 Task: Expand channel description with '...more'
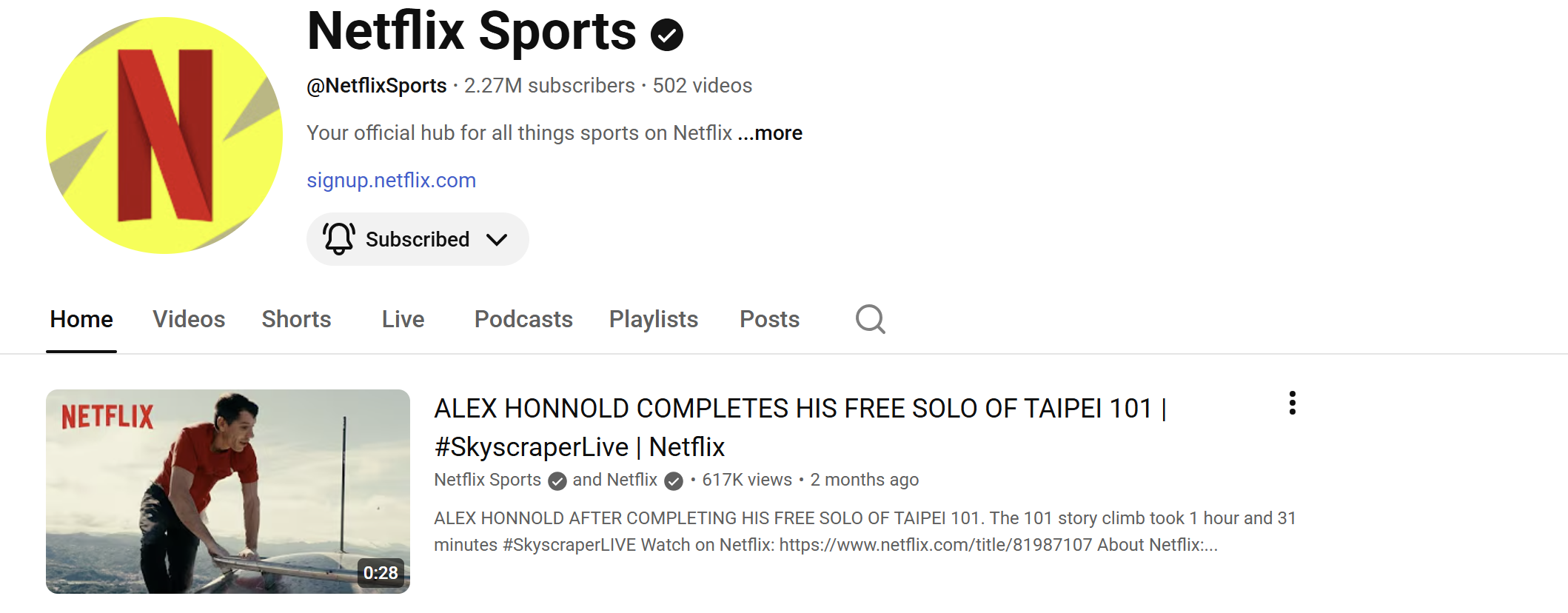click(x=770, y=133)
